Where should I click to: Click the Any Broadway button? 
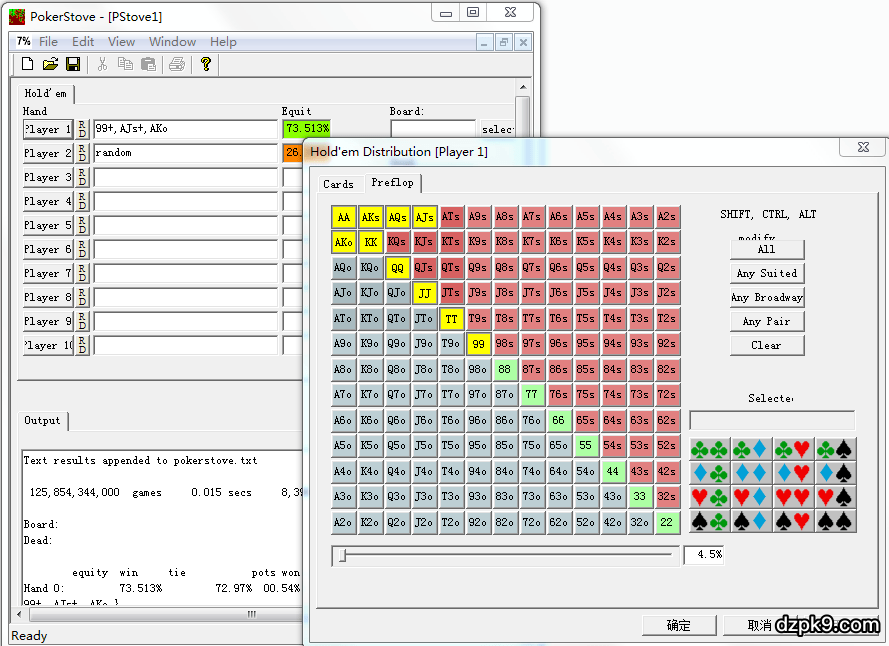click(766, 297)
